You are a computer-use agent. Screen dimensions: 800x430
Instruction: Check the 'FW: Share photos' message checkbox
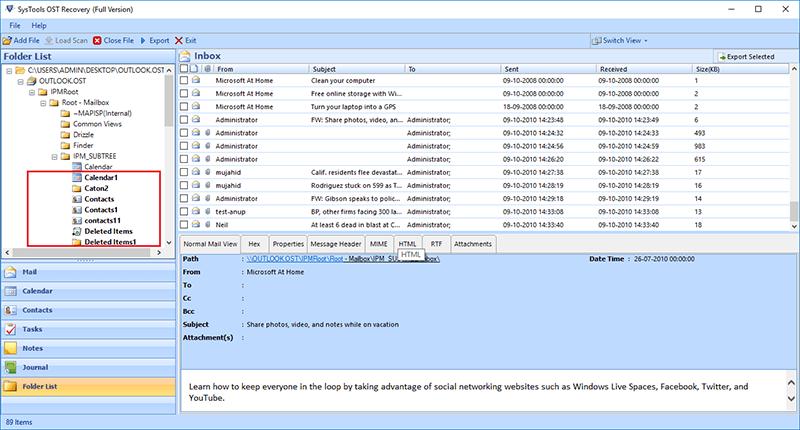pyautogui.click(x=184, y=119)
